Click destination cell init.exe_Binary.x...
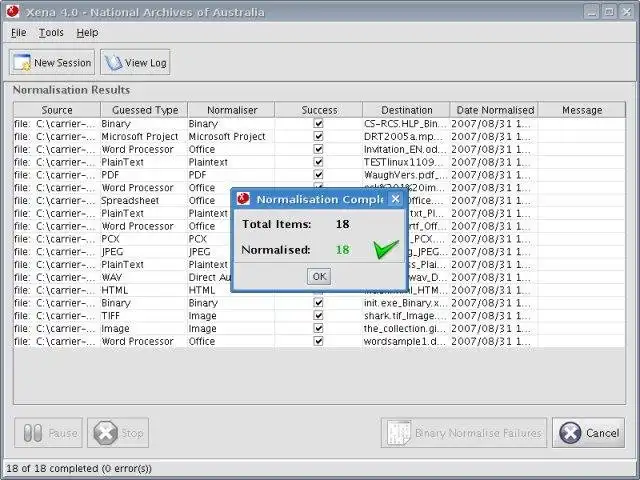This screenshot has height=480, width=640. (x=406, y=303)
